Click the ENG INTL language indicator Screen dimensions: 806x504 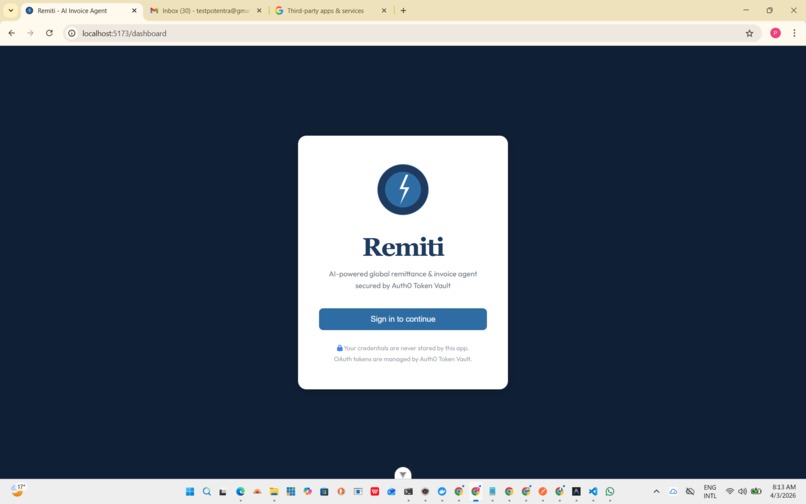[710, 492]
